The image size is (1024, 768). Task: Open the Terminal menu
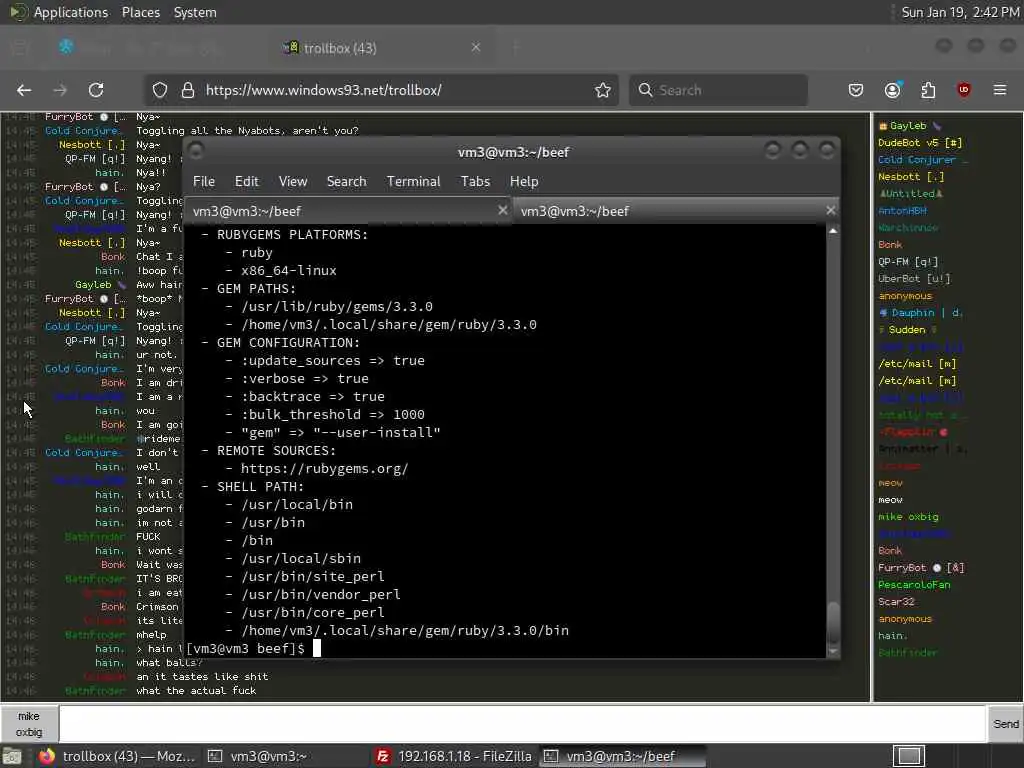pos(413,182)
